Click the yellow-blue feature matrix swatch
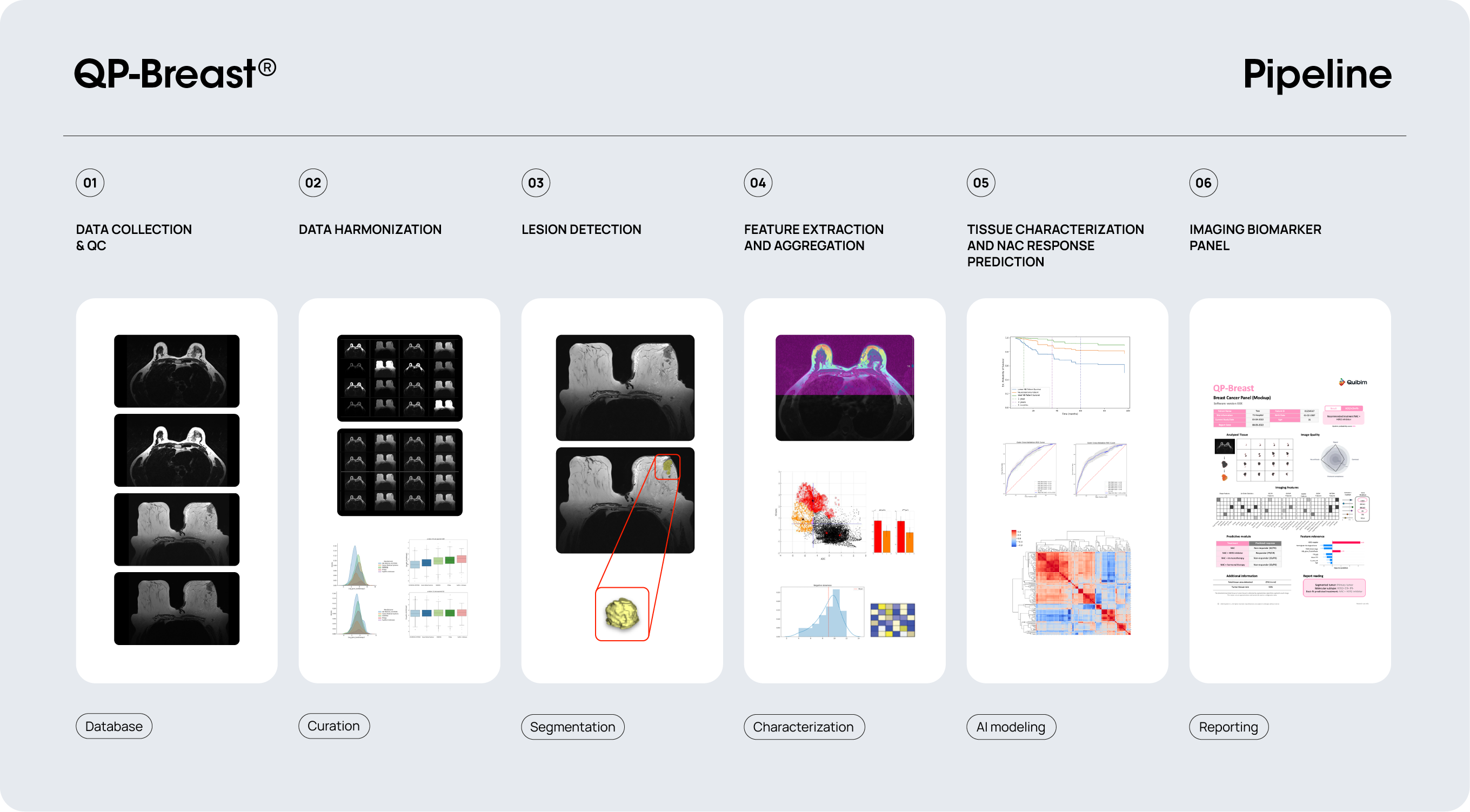This screenshot has height=812, width=1470. click(892, 620)
